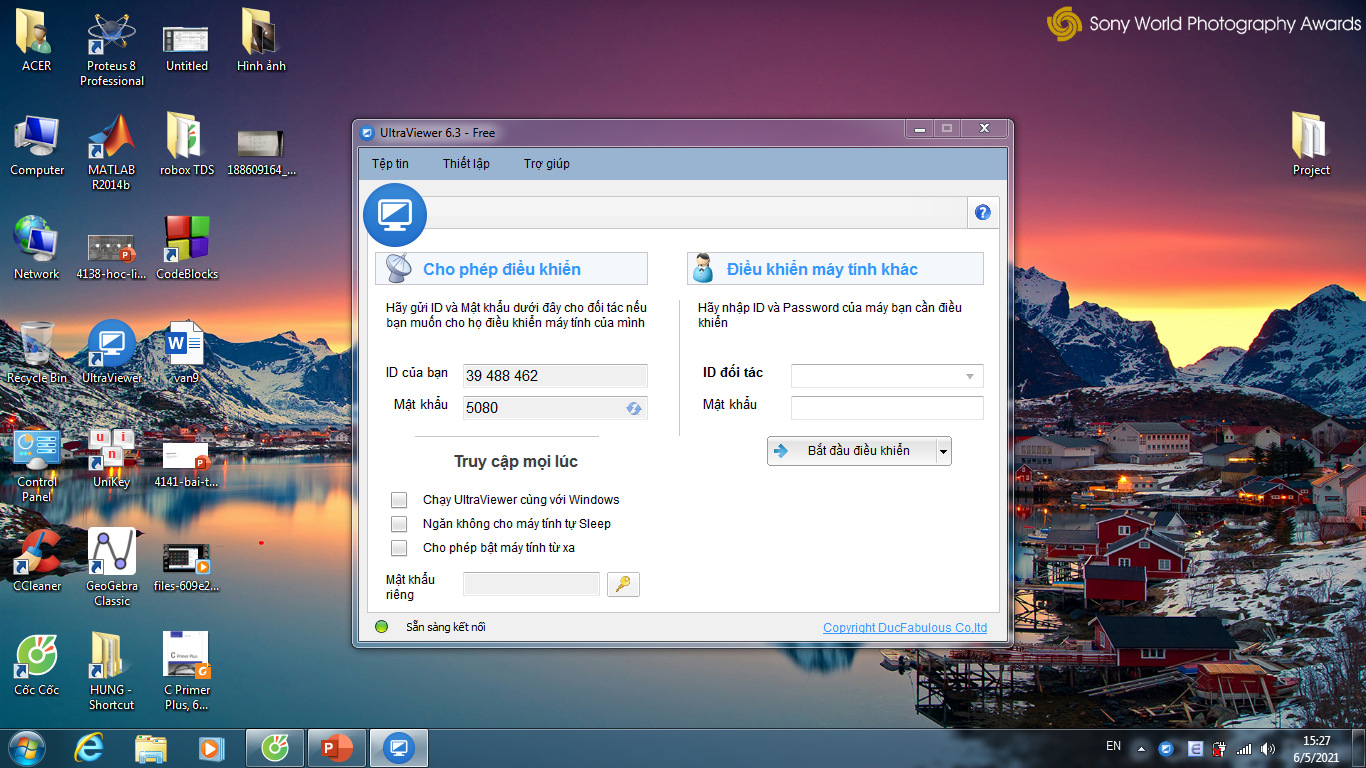The image size is (1366, 768).
Task: Click the ID của bạn field 39 488 462
Action: point(555,376)
